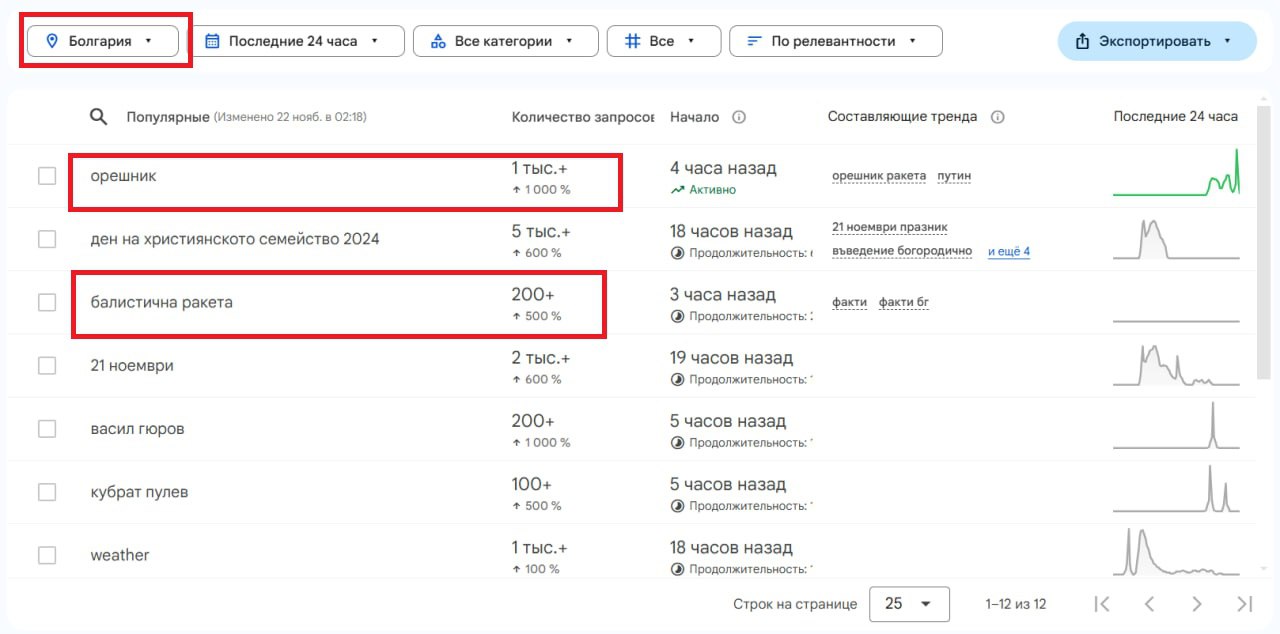Go to the previous results page
Viewport: 1280px width, 634px height.
pos(1150,603)
